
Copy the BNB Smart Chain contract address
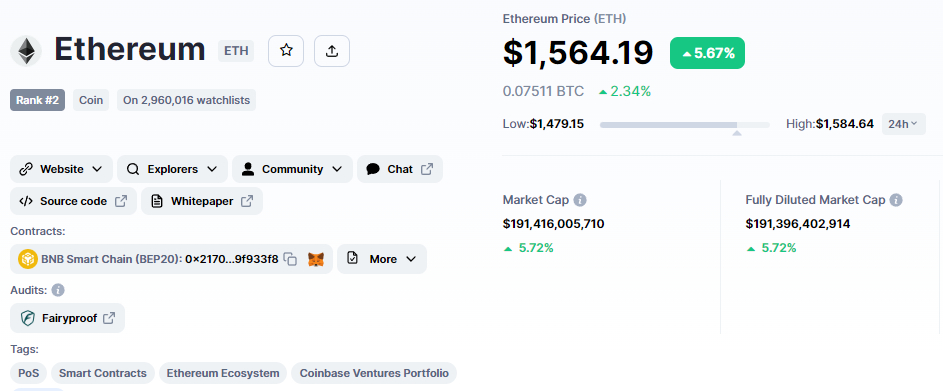[x=290, y=259]
